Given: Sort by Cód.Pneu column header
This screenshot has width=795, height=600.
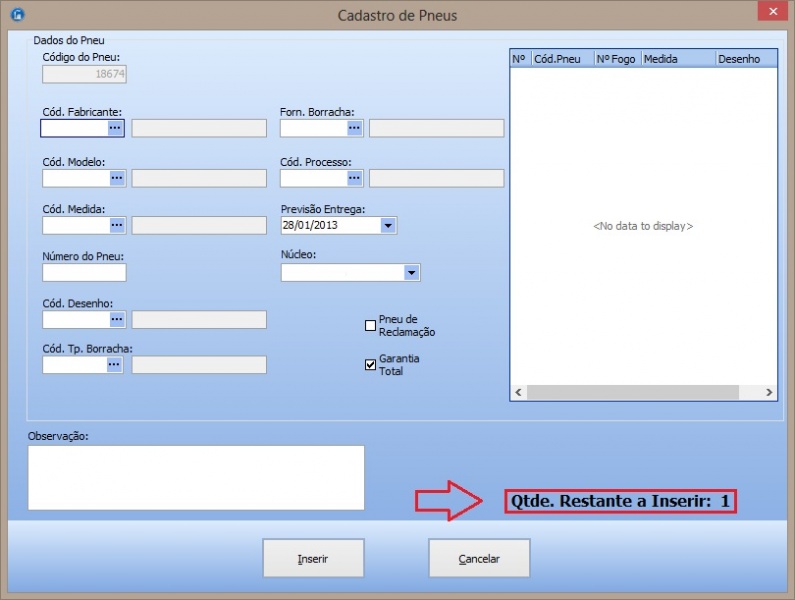Looking at the screenshot, I should click(x=562, y=59).
